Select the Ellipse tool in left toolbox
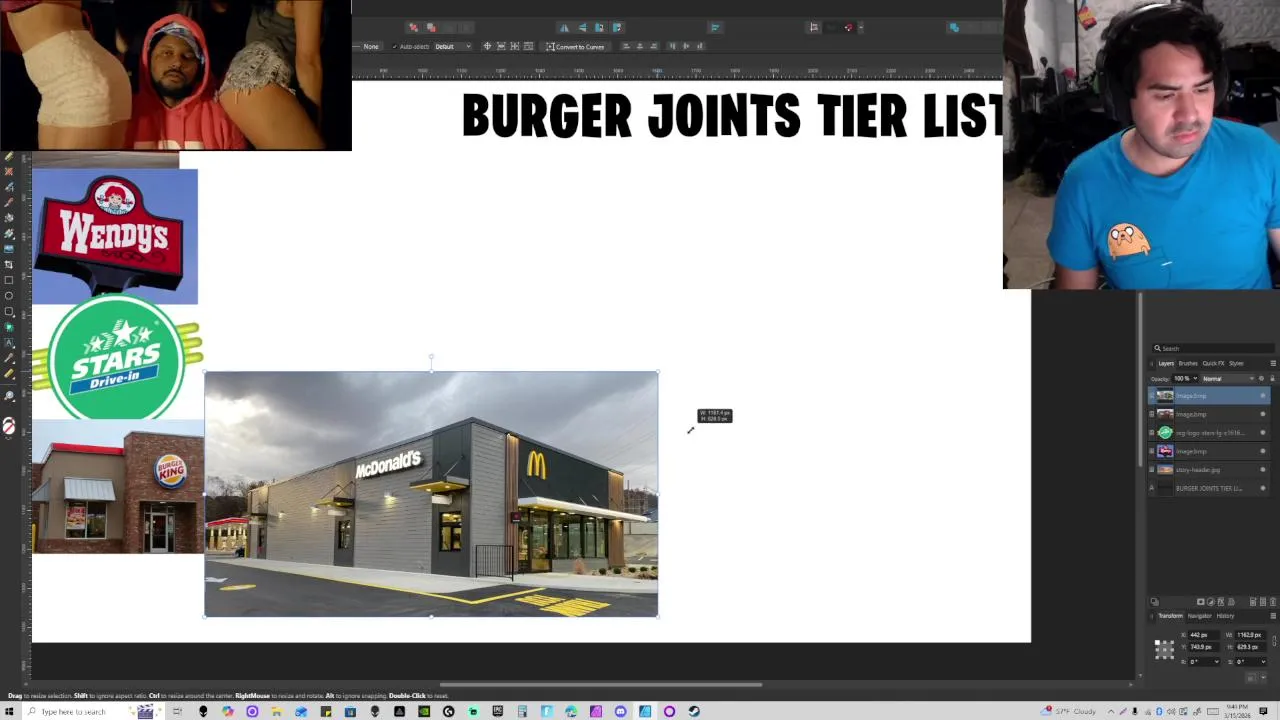 (x=9, y=296)
